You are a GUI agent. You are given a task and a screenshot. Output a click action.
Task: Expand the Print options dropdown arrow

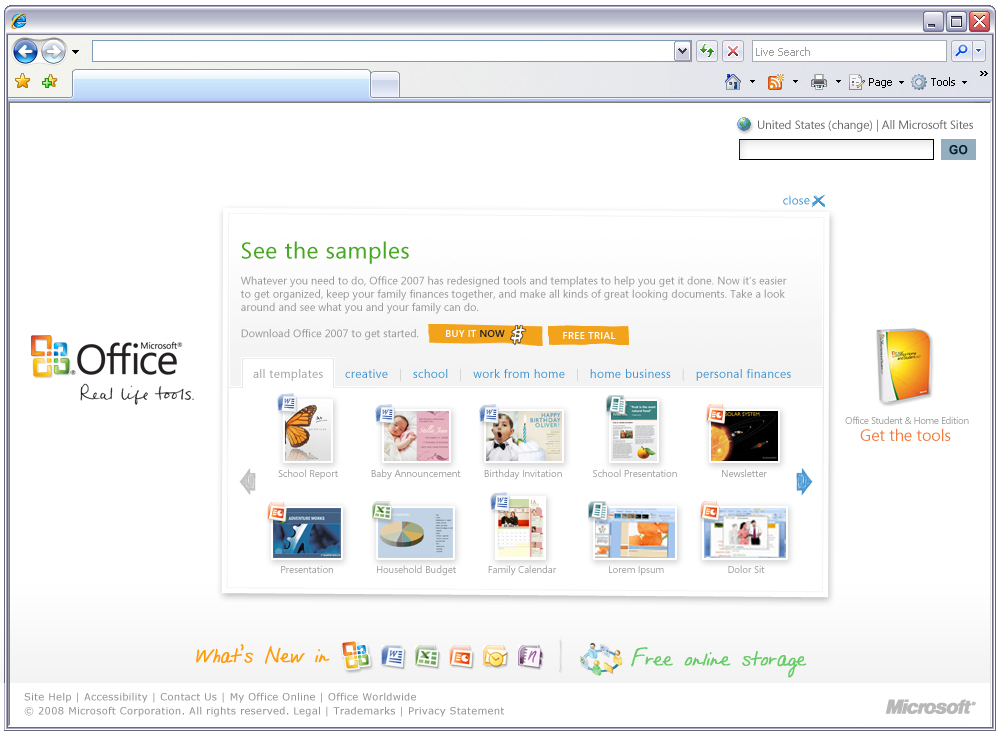coord(838,82)
